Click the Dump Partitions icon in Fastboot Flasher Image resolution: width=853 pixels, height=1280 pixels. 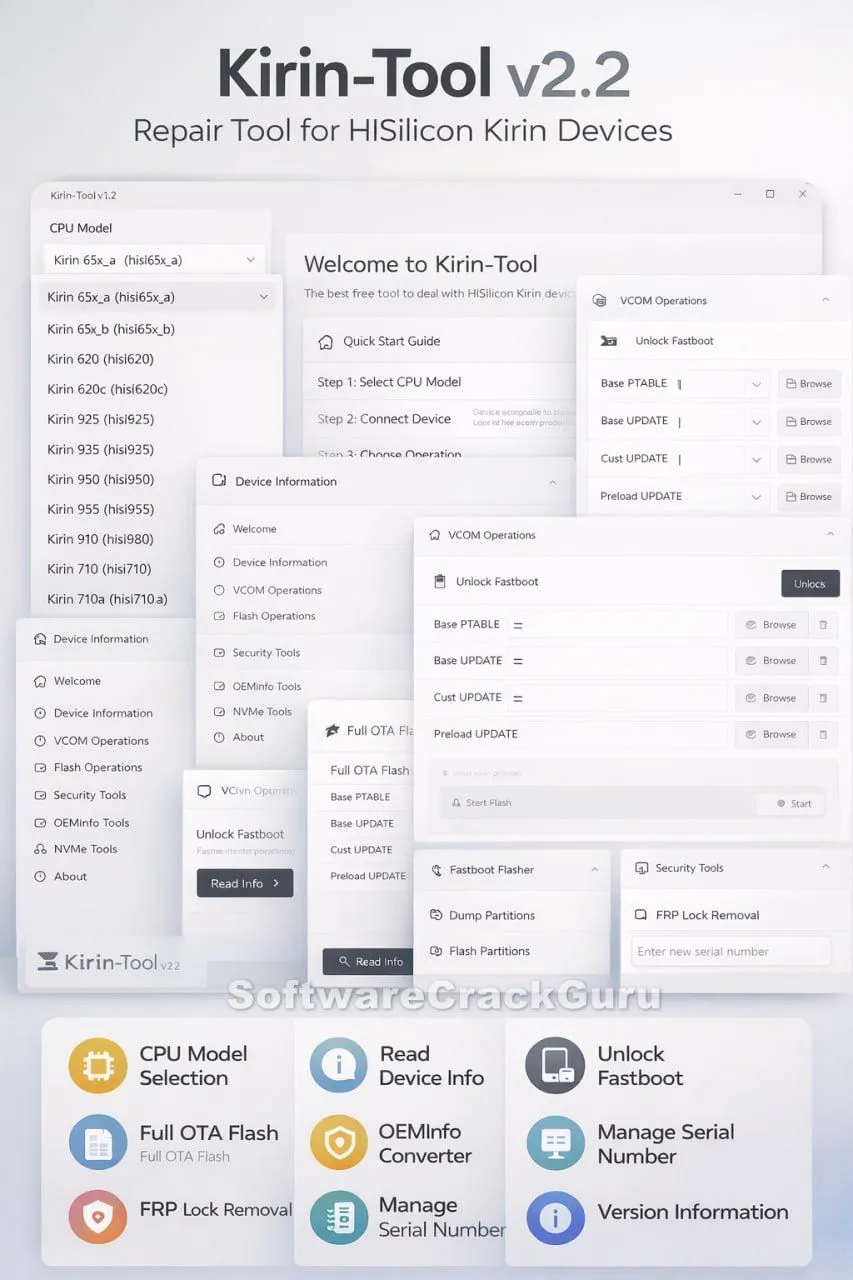(437, 915)
